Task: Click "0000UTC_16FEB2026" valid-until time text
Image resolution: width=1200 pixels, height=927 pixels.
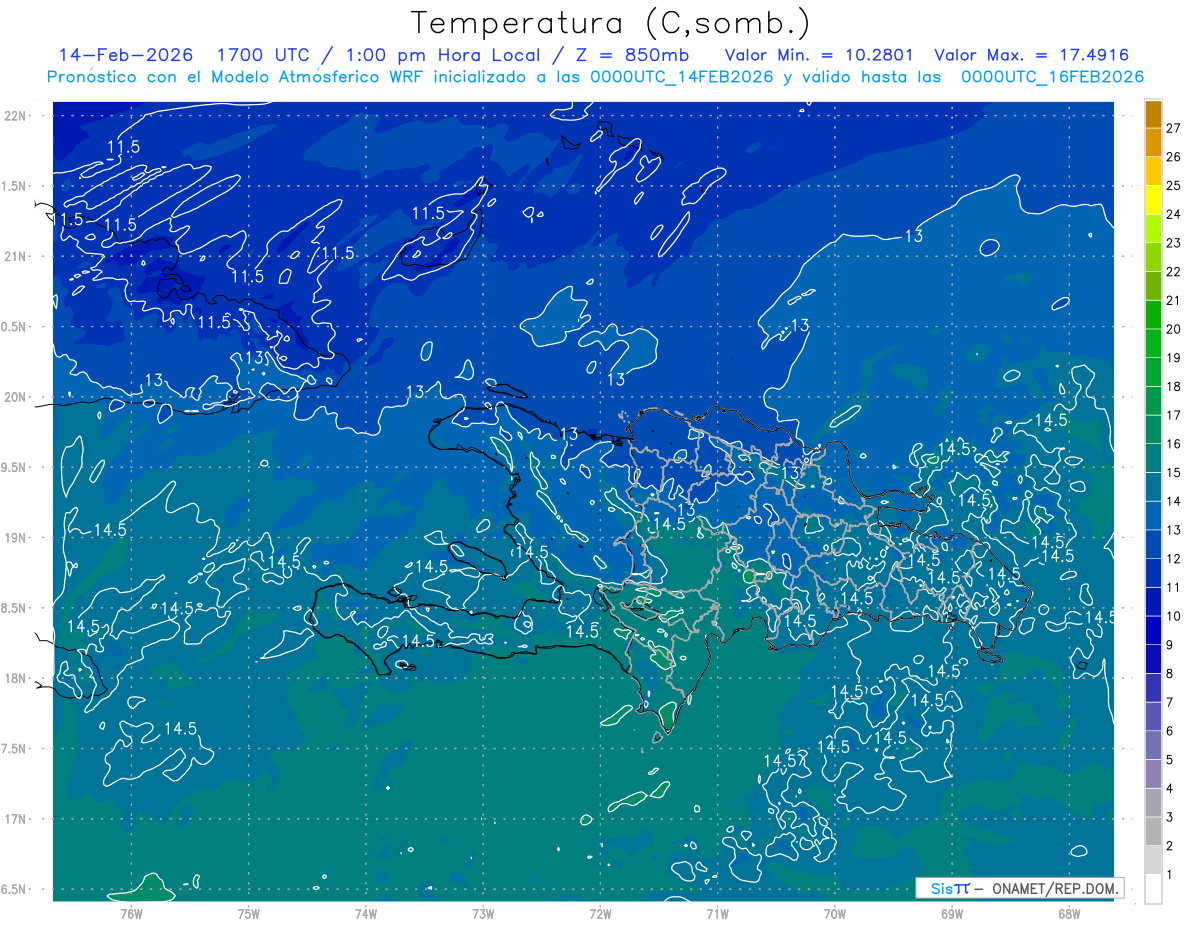Action: pyautogui.click(x=1052, y=77)
